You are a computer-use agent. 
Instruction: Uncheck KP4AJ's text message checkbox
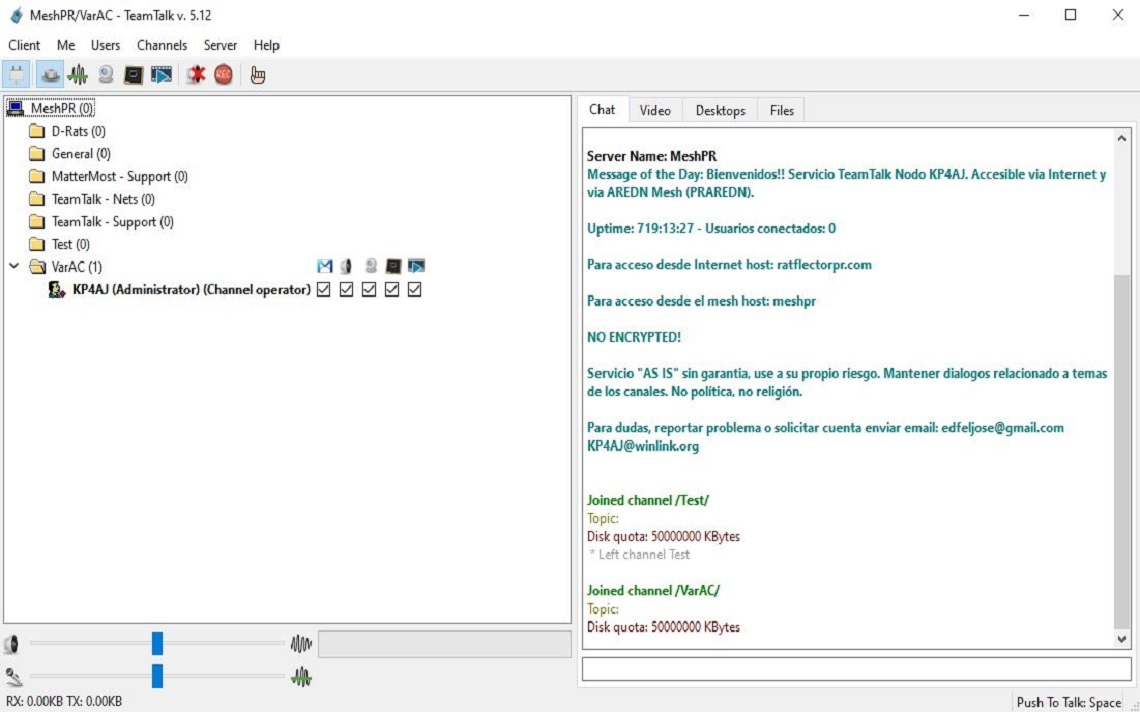click(324, 289)
